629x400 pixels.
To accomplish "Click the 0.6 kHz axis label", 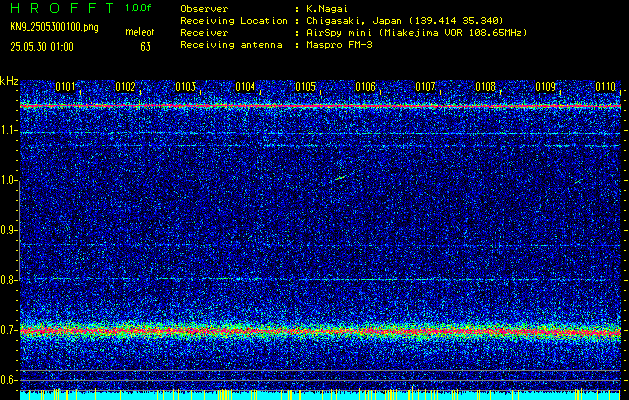I will (7, 380).
